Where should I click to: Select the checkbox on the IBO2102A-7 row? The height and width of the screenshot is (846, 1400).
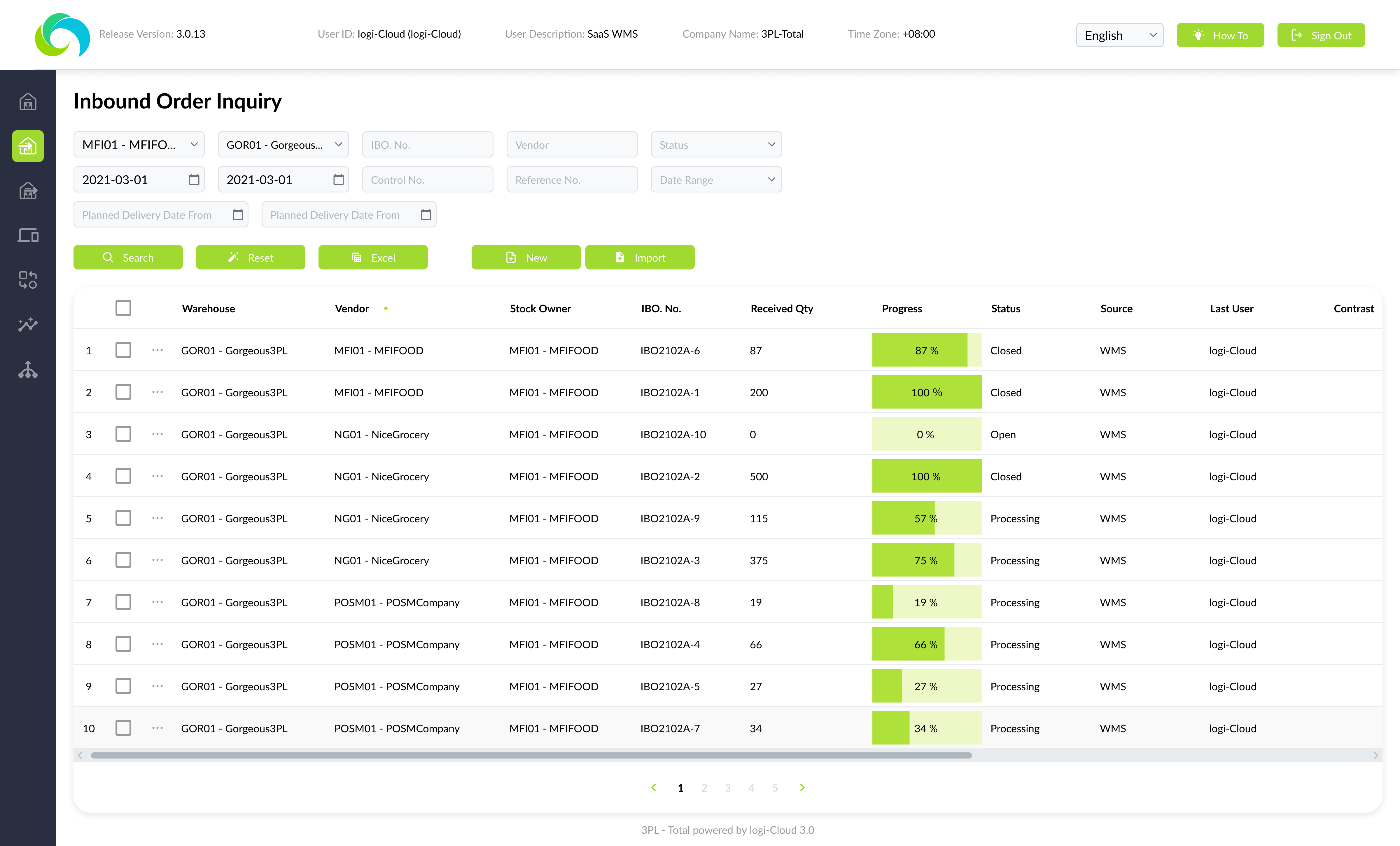(x=123, y=728)
